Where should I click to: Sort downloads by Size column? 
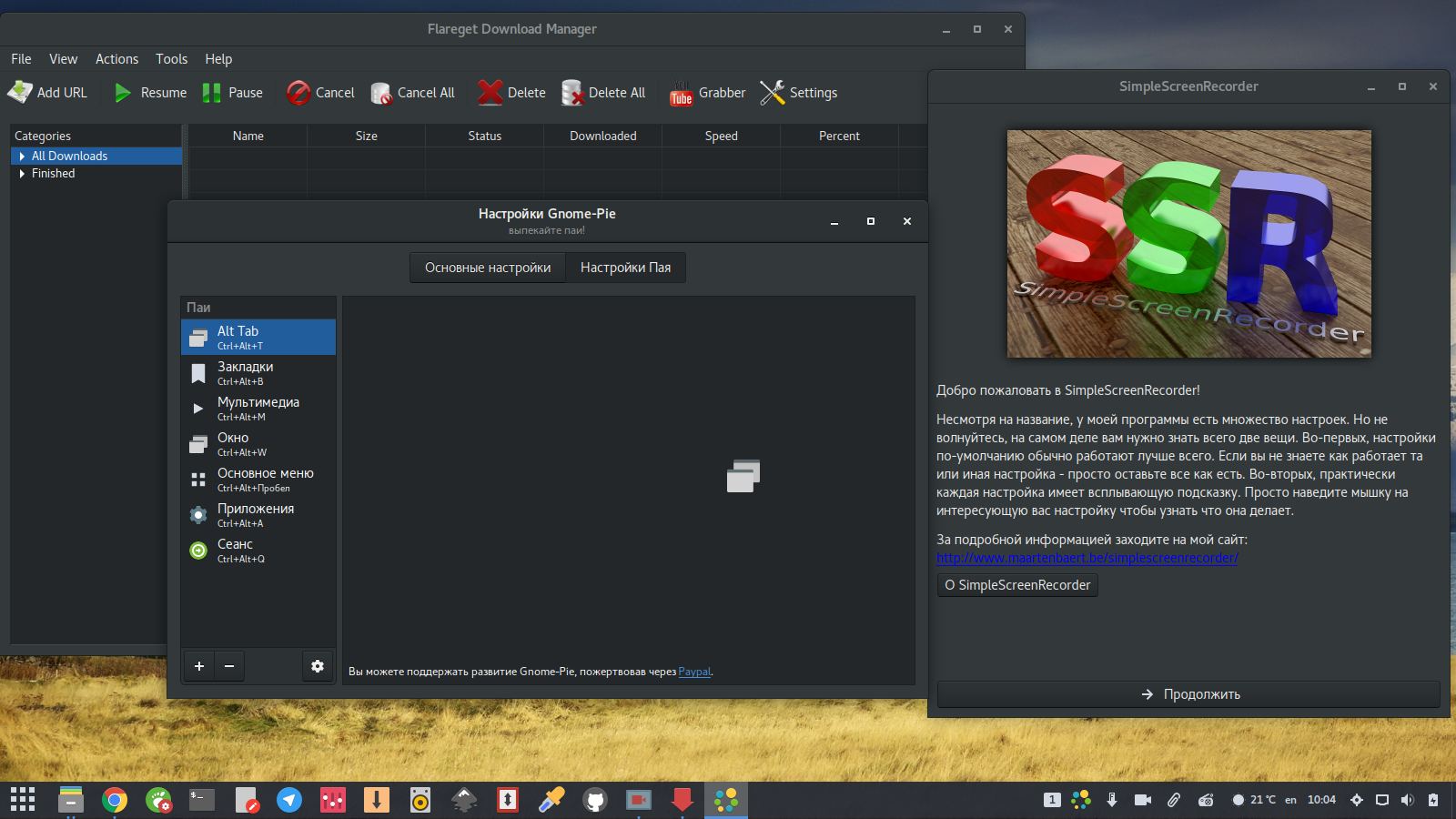(366, 136)
